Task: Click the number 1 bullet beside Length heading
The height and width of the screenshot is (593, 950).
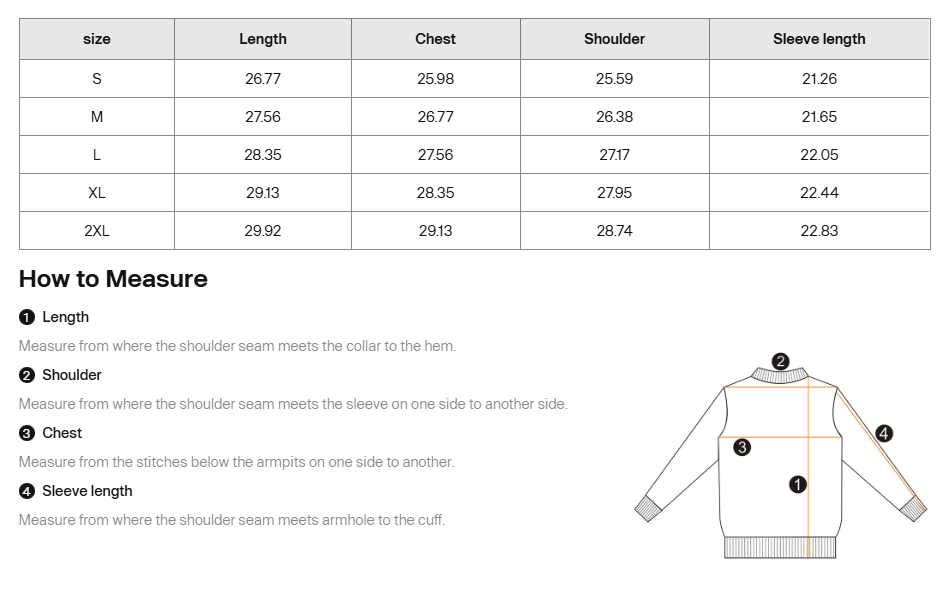Action: pos(27,317)
